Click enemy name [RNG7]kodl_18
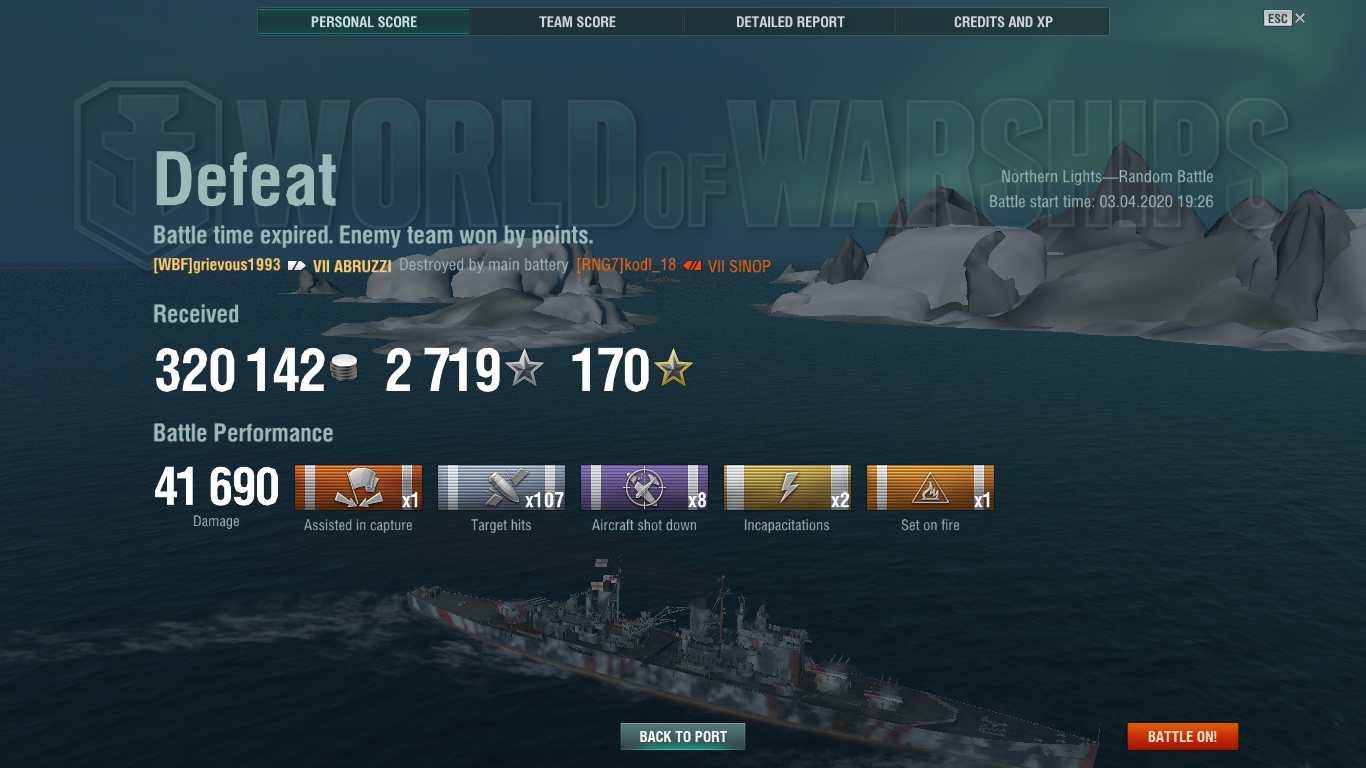Screen dimensions: 1366x768 tap(626, 265)
